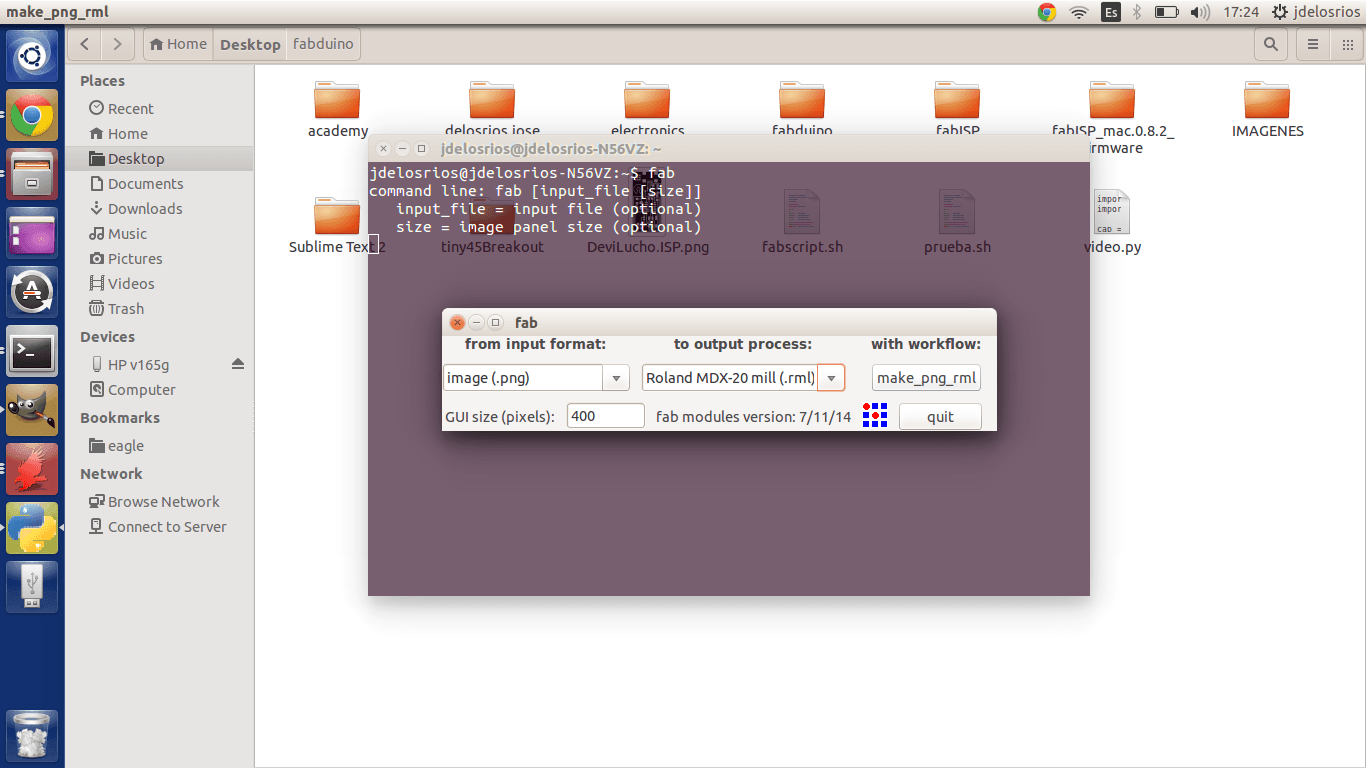Open Ubuntu Dash home launcher icon
Viewport: 1366px width, 768px height.
click(x=32, y=57)
